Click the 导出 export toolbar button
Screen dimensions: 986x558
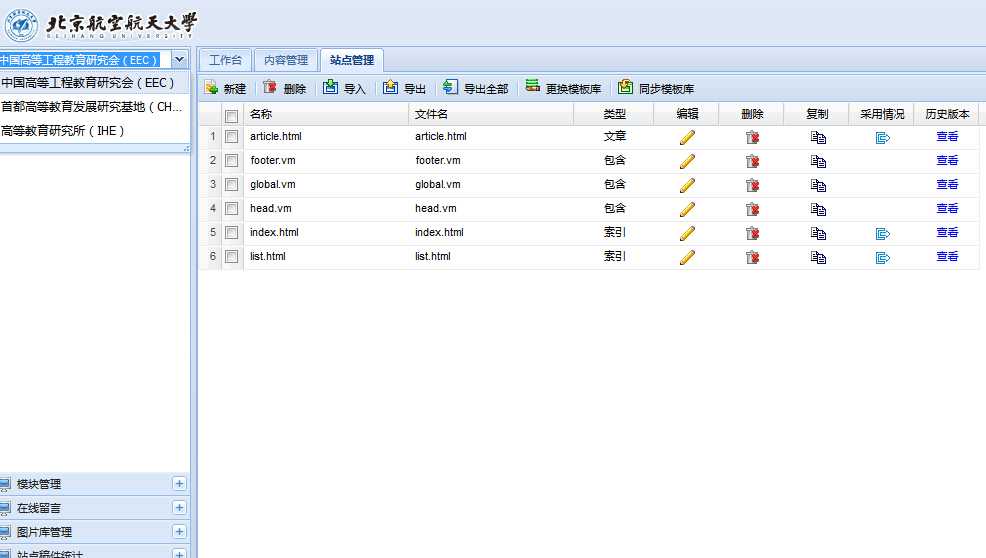(x=404, y=88)
